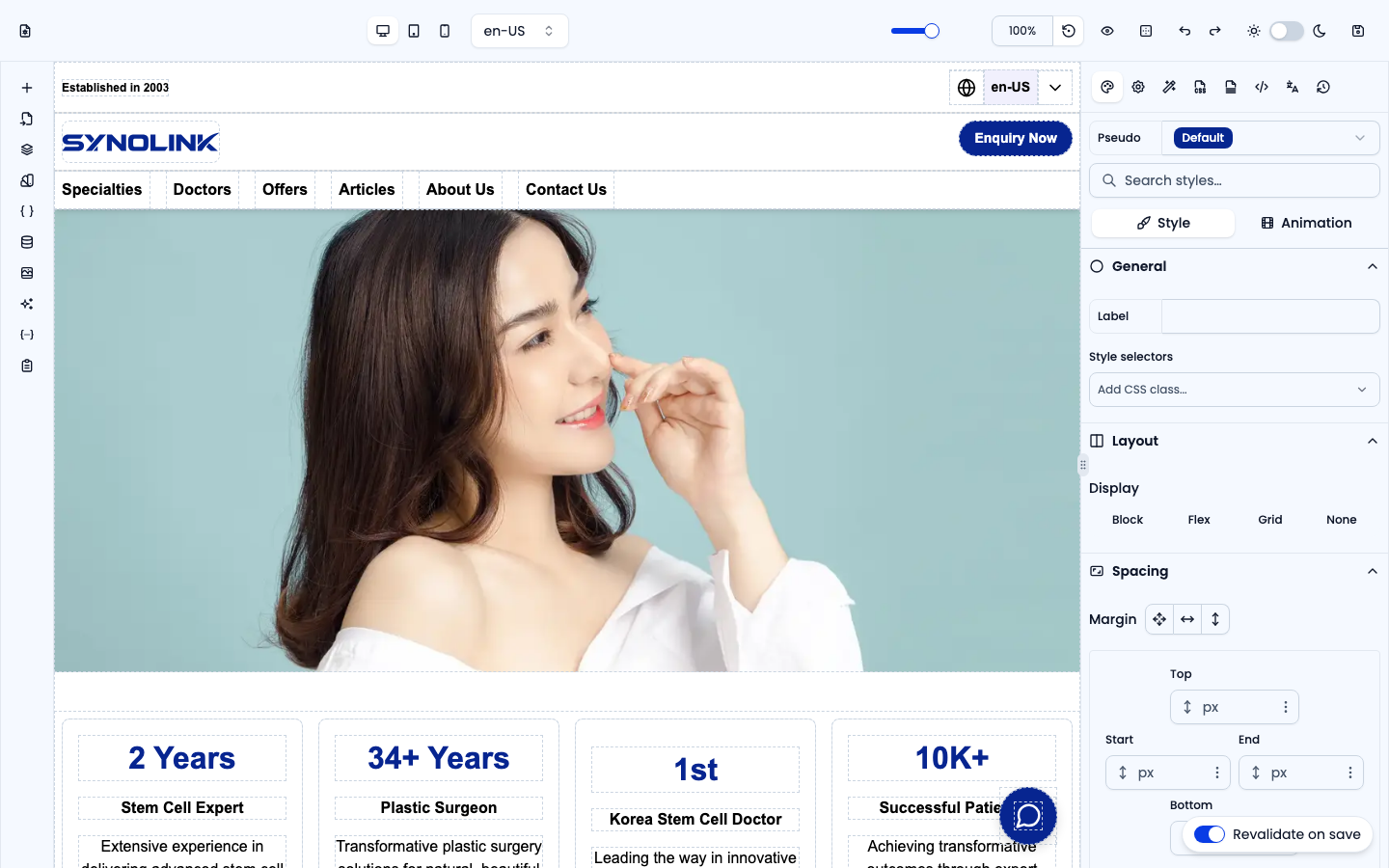1389x868 pixels.
Task: Reset the zoom level with the circular arrow
Action: [x=1069, y=31]
